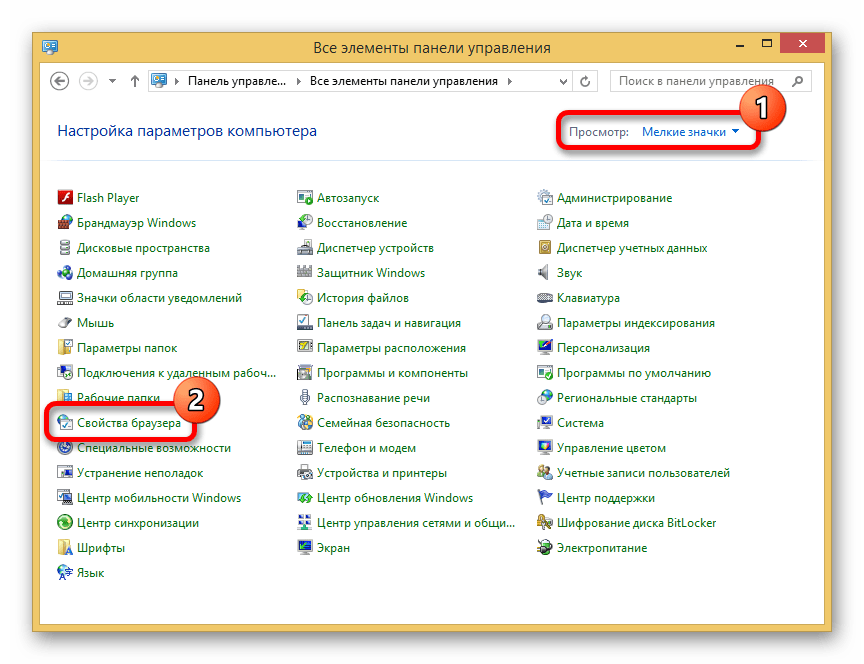The image size is (864, 664).
Task: Click the Control Panel icon in address bar
Action: click(x=159, y=81)
